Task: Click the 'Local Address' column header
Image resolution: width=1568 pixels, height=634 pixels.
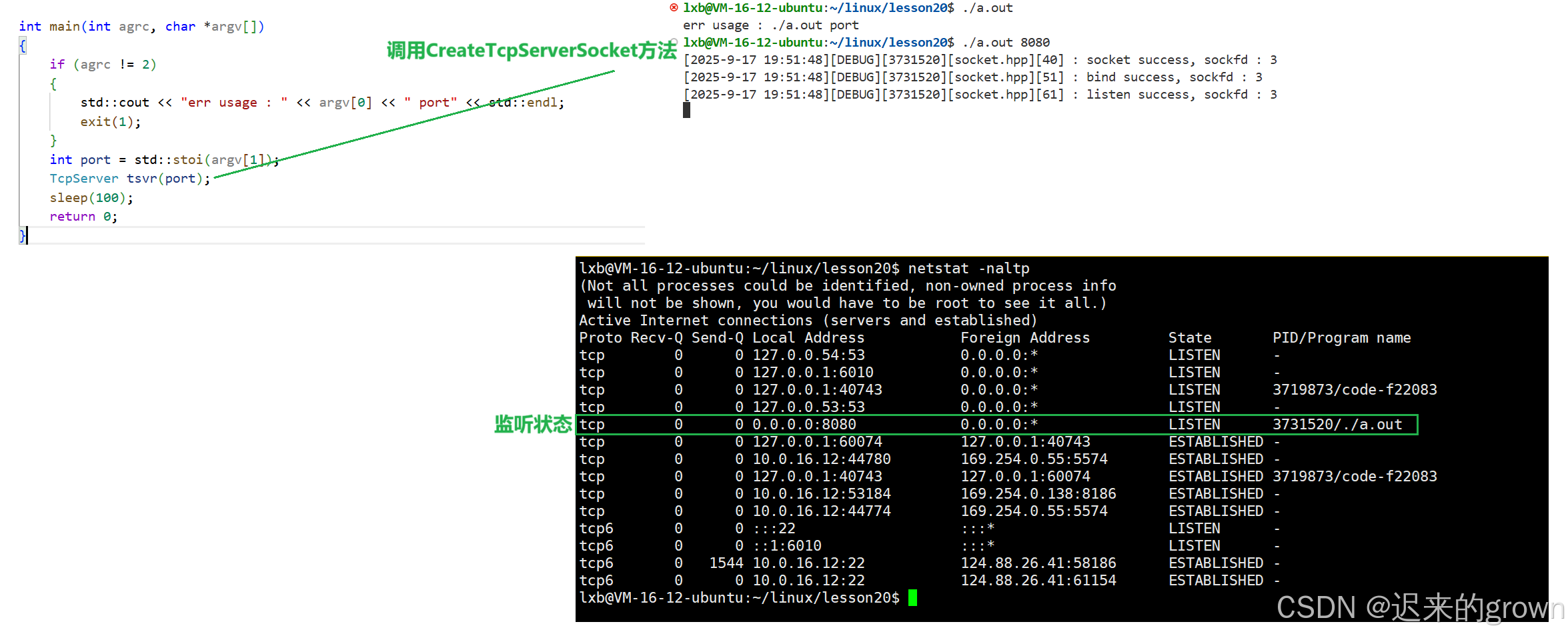Action: (x=808, y=338)
